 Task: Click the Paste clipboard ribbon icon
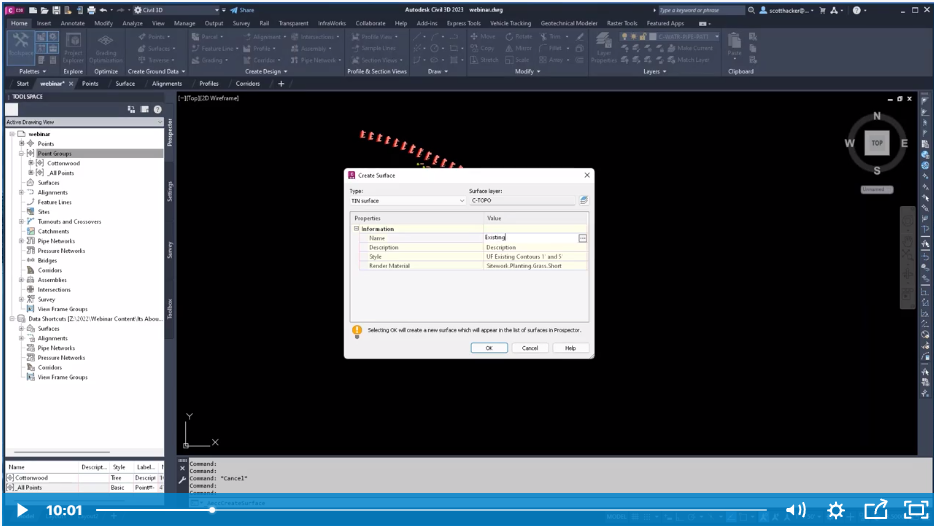click(x=734, y=45)
